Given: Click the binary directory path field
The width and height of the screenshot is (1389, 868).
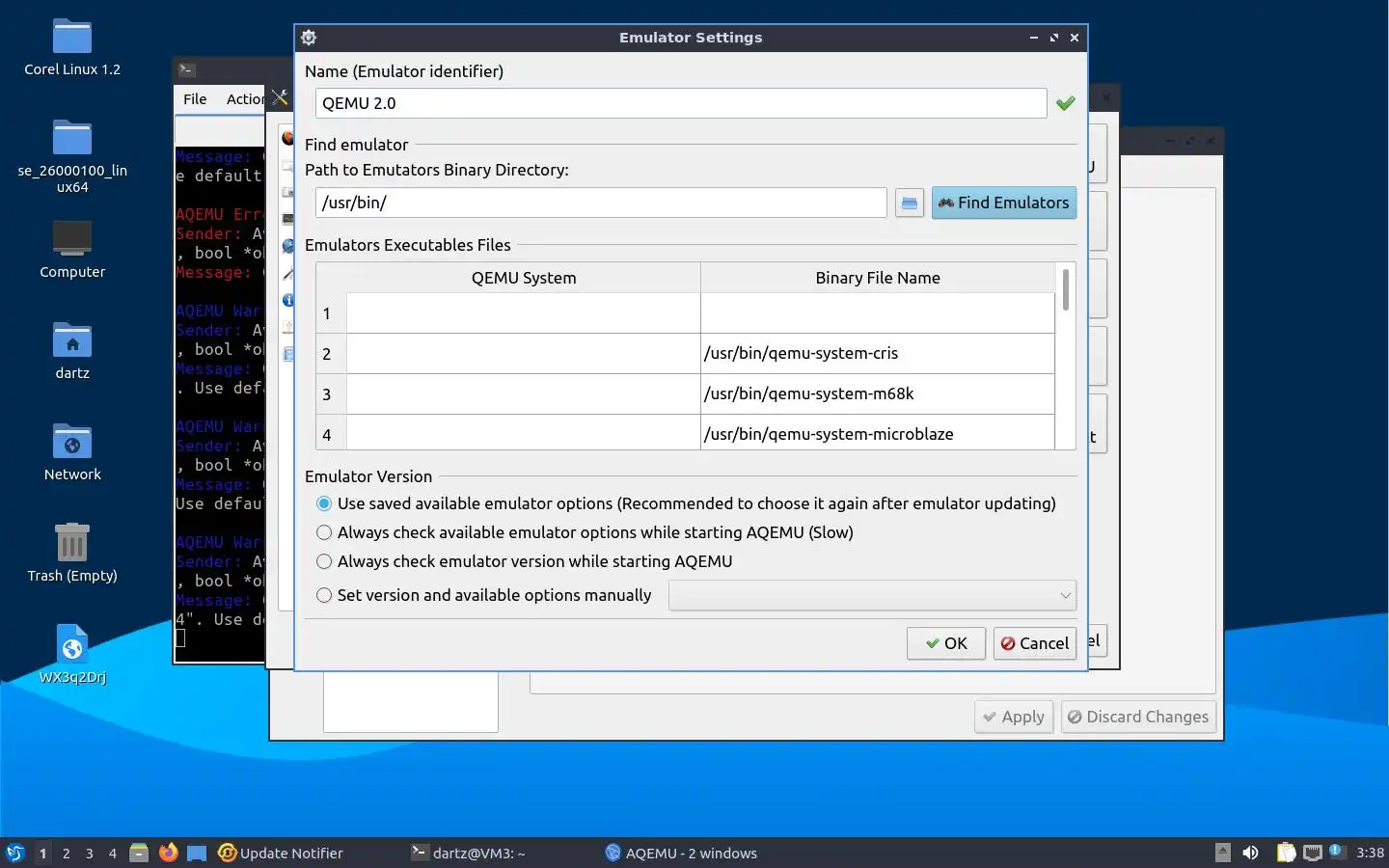Looking at the screenshot, I should [x=601, y=203].
